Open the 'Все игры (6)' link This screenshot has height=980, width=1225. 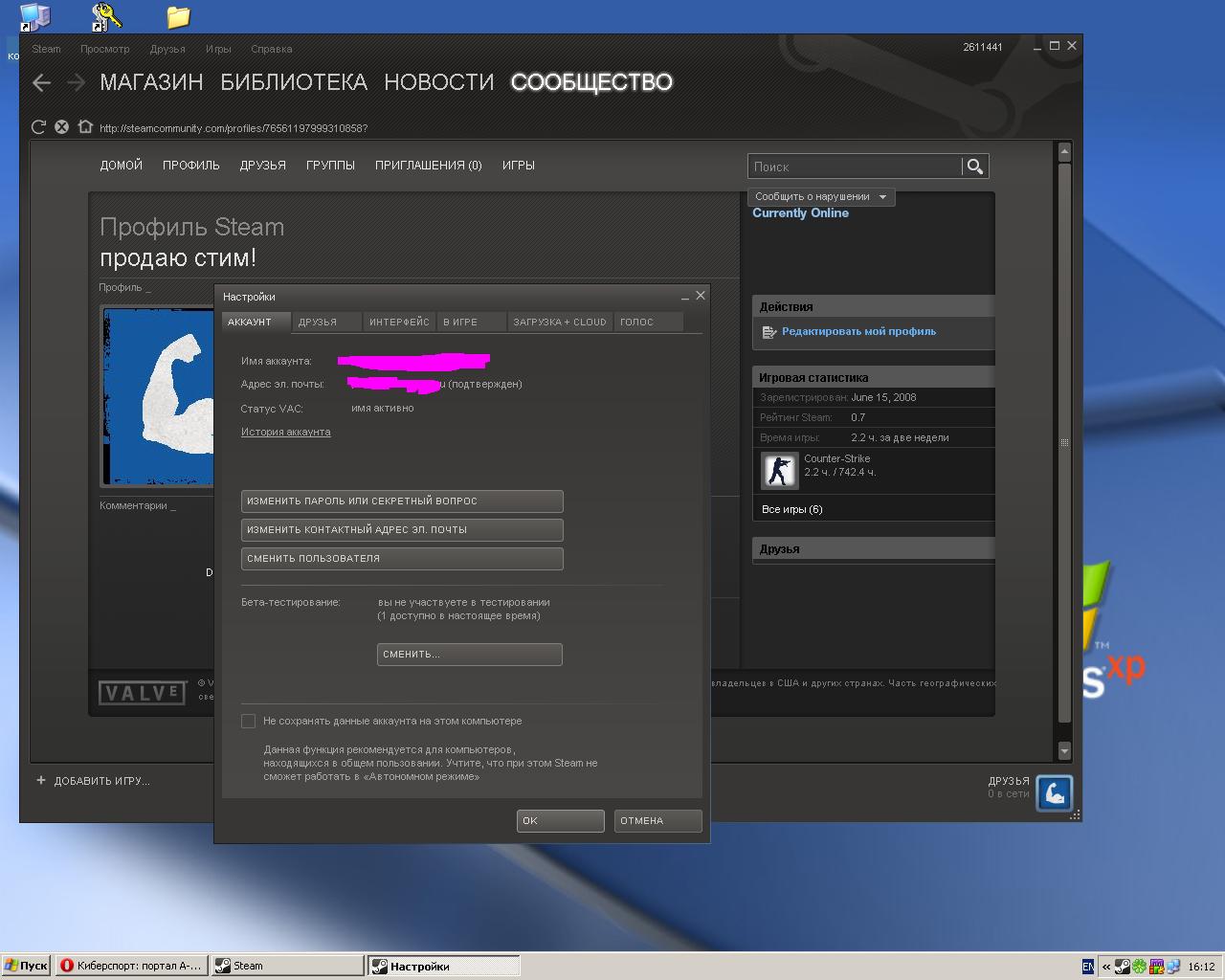(x=792, y=510)
